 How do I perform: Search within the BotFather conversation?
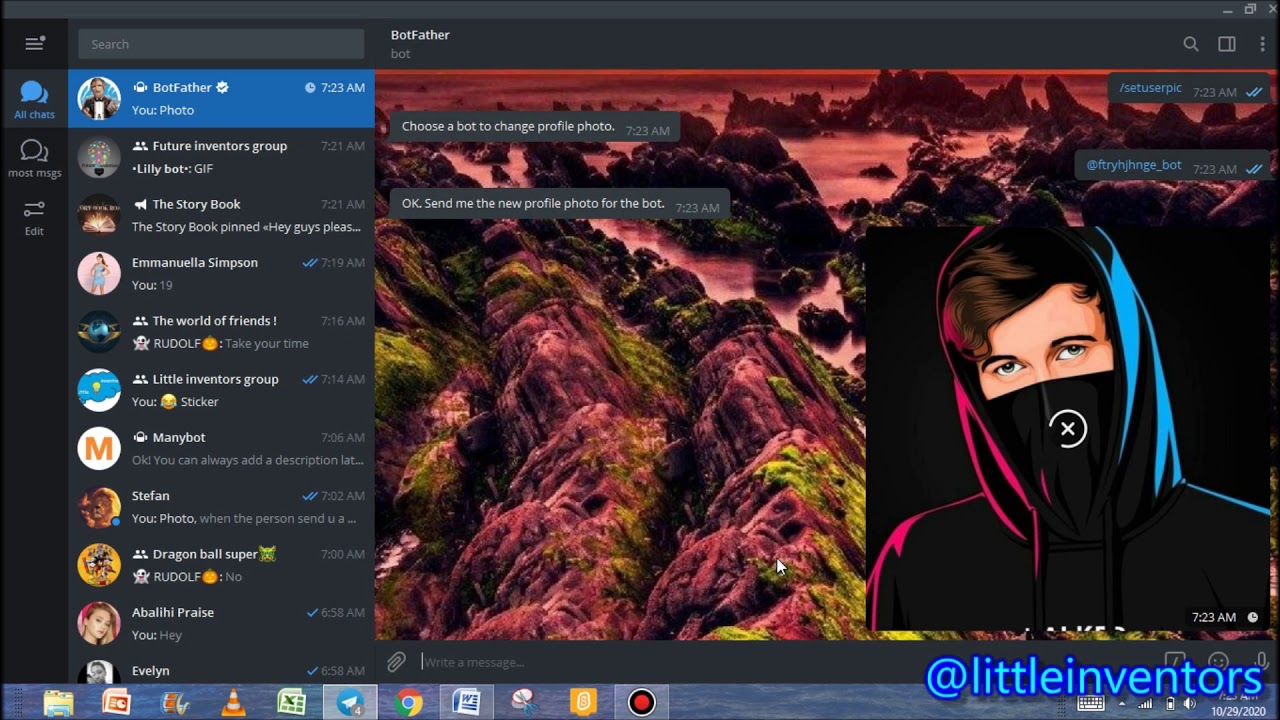1190,44
